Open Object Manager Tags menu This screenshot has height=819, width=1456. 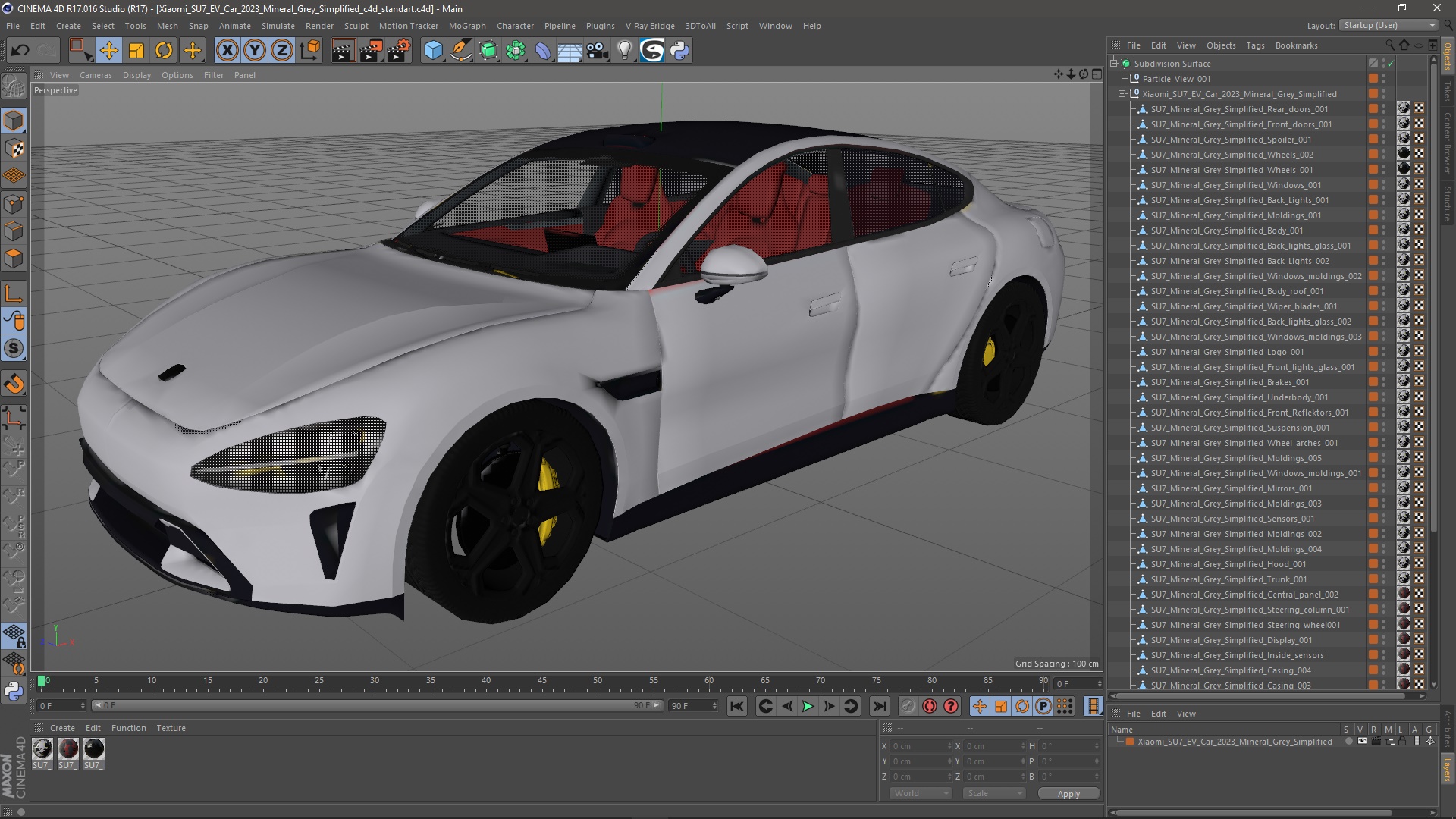(x=1255, y=45)
